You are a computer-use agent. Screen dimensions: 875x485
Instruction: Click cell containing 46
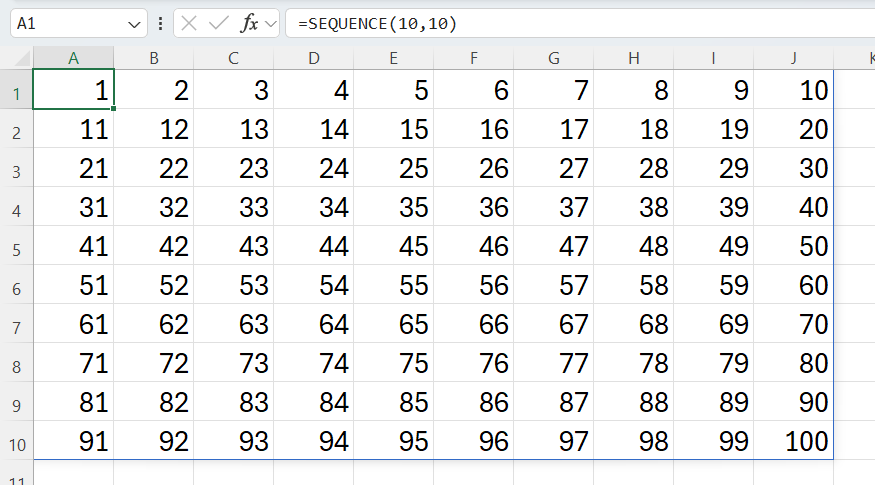pos(474,246)
